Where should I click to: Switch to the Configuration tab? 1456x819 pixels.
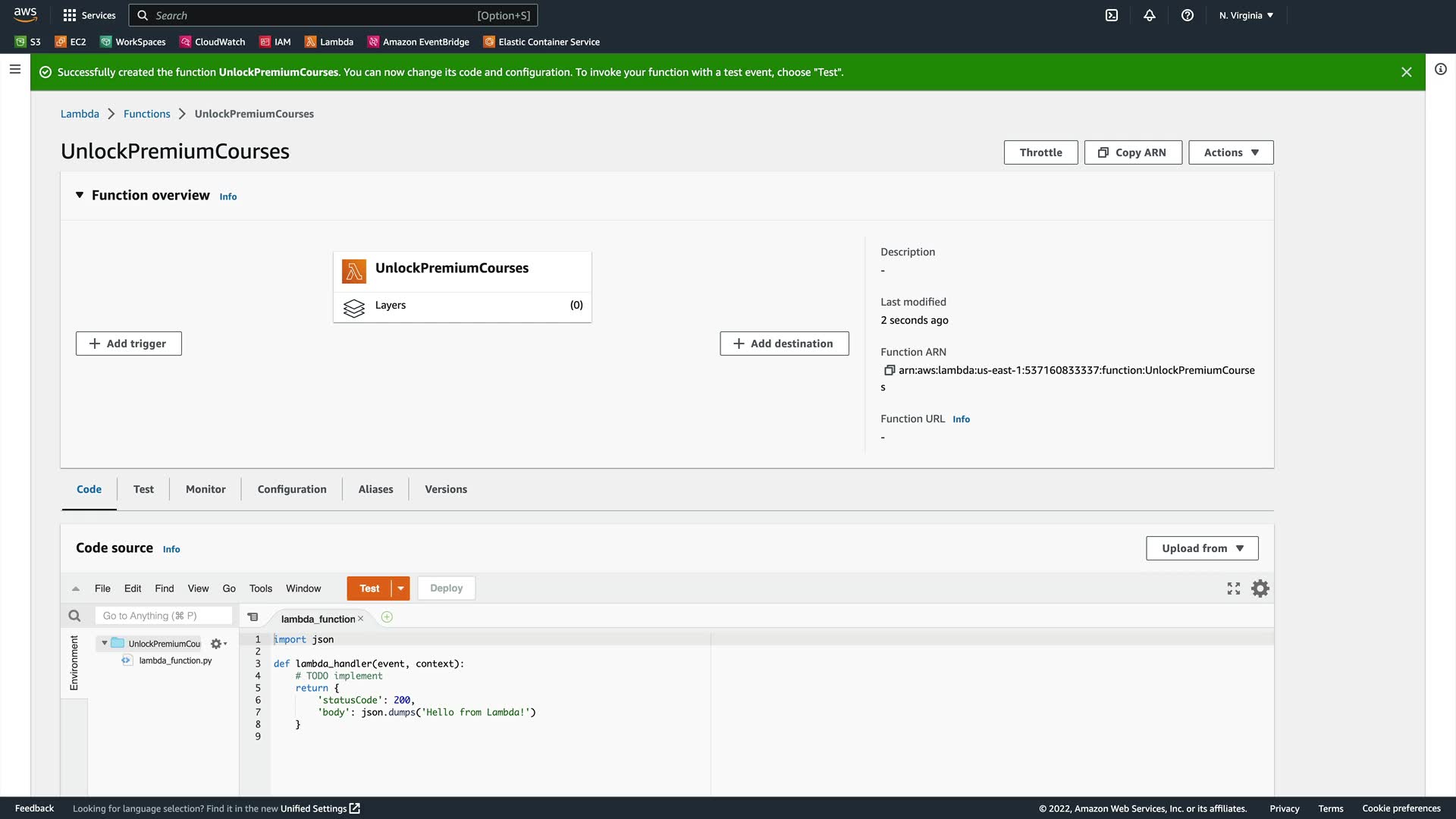[292, 489]
